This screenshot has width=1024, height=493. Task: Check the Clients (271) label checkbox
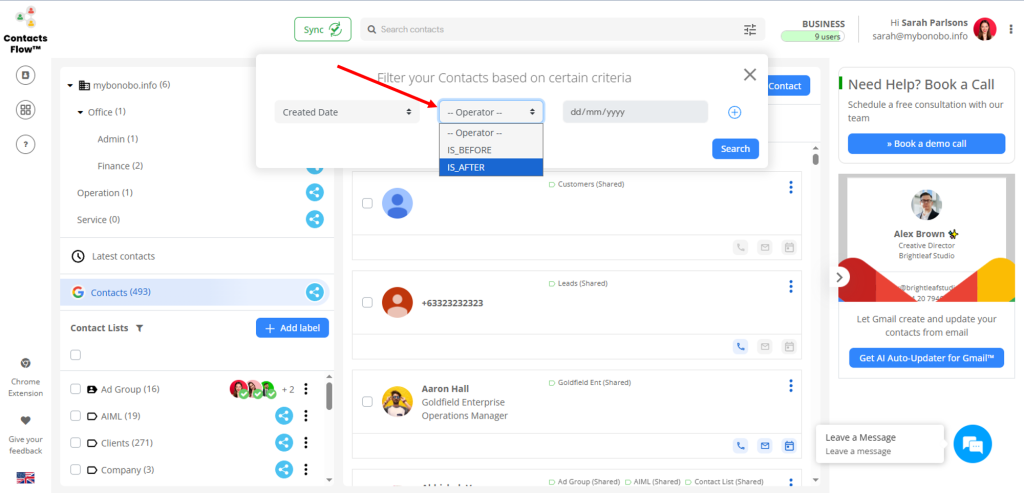tap(75, 443)
